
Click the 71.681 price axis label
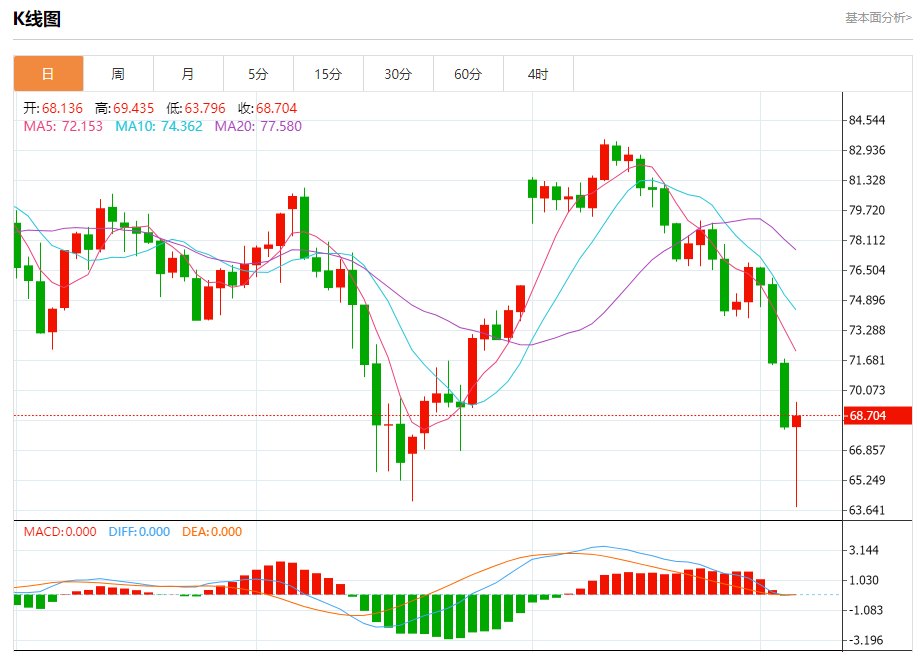coord(867,360)
